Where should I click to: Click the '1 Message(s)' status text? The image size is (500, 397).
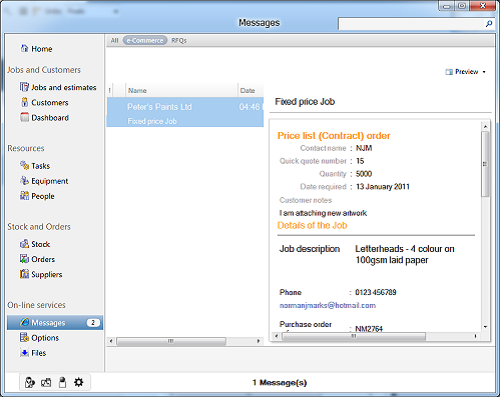(x=279, y=383)
